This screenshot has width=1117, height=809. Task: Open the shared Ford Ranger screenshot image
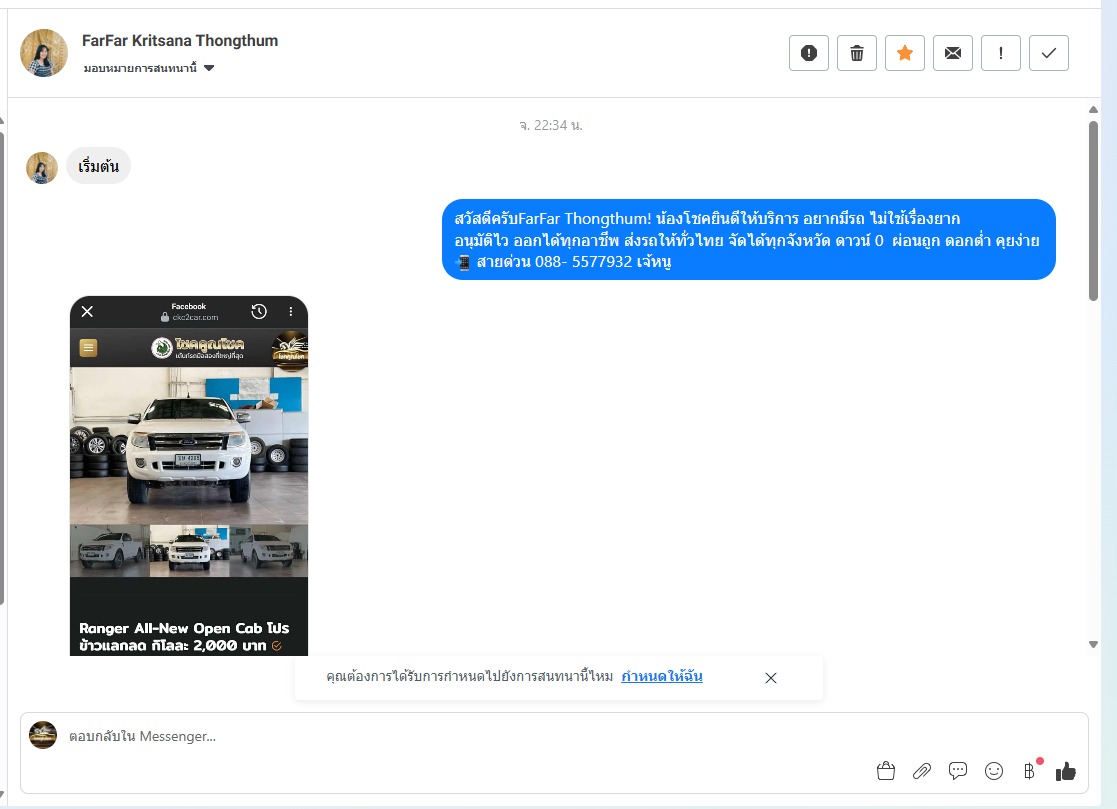pyautogui.click(x=189, y=476)
